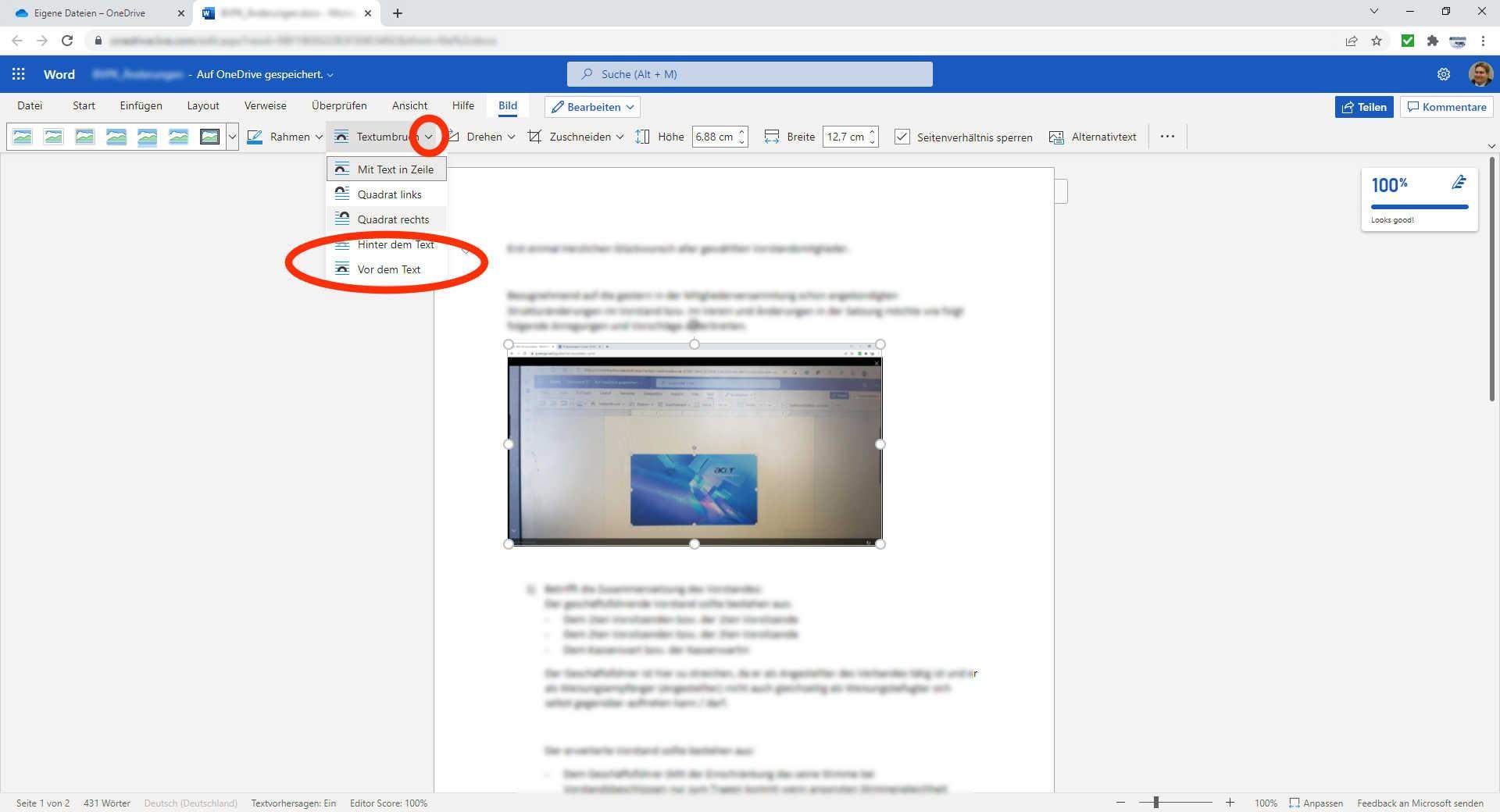Click the Suche search box
This screenshot has height=812, width=1500.
(750, 74)
